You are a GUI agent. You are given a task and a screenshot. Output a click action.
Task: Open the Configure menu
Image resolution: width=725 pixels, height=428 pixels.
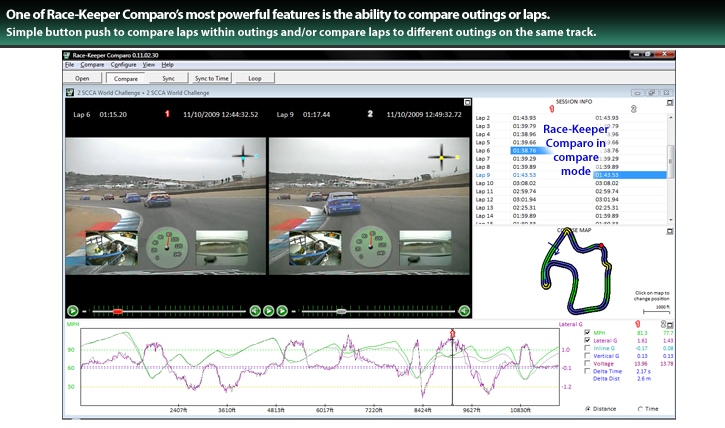(x=123, y=64)
